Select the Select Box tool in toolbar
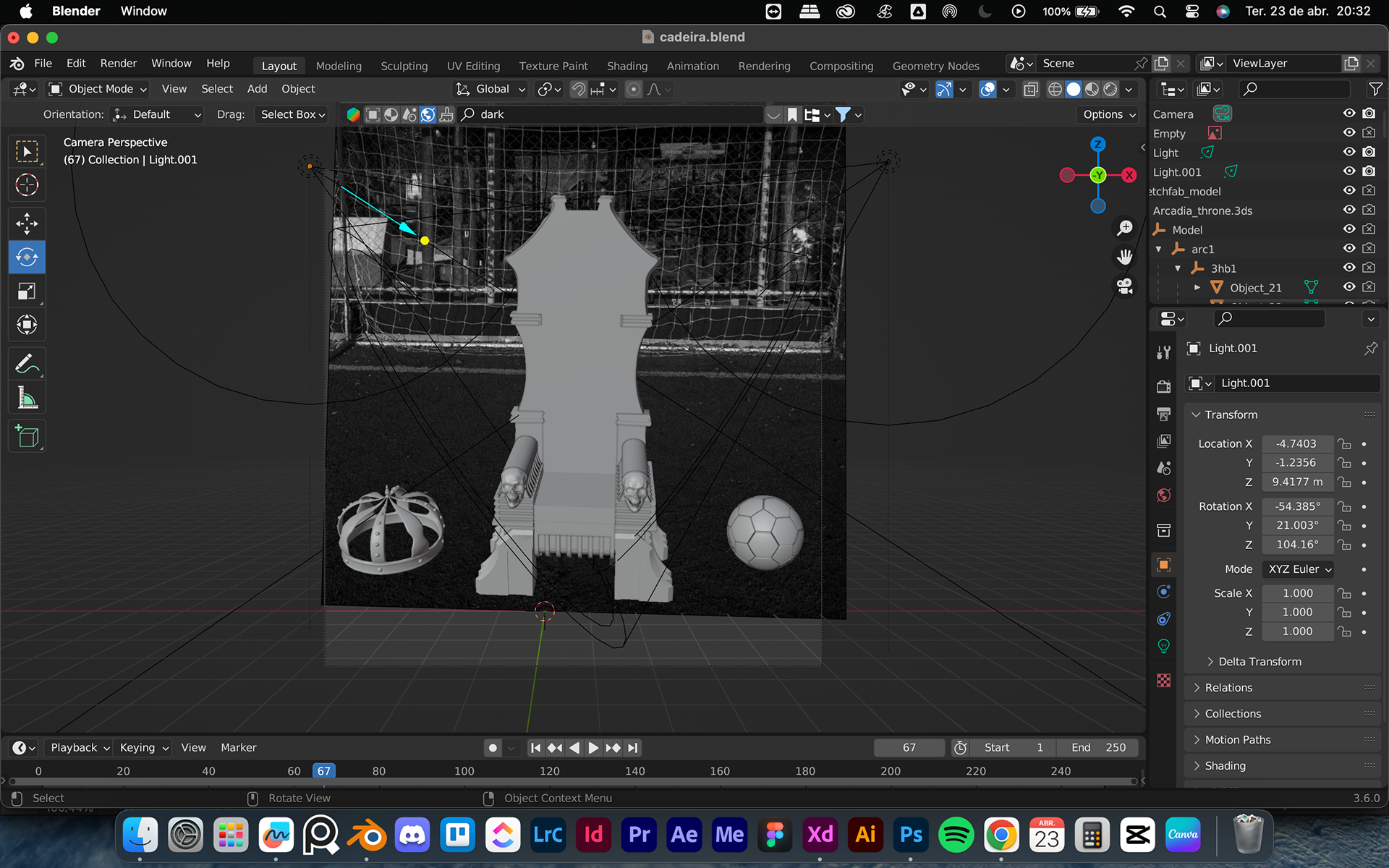 pyautogui.click(x=27, y=151)
